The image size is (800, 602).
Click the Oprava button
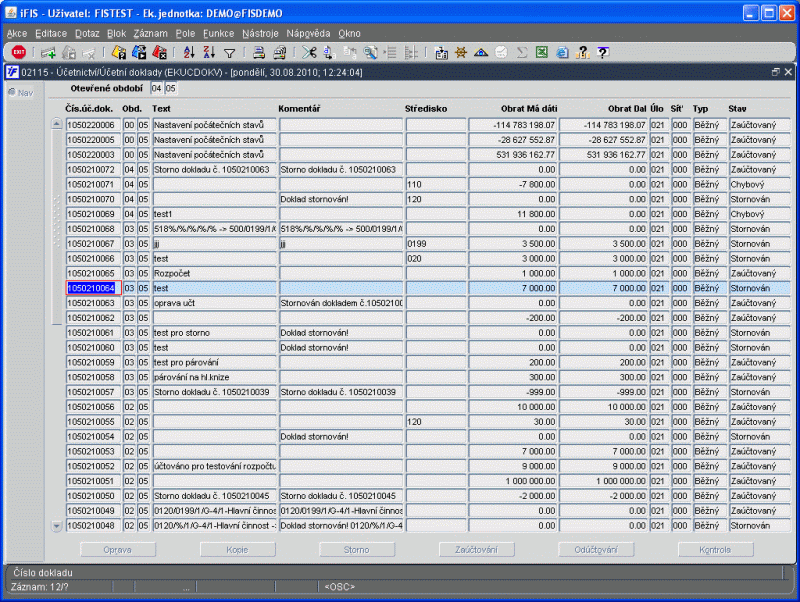click(118, 549)
